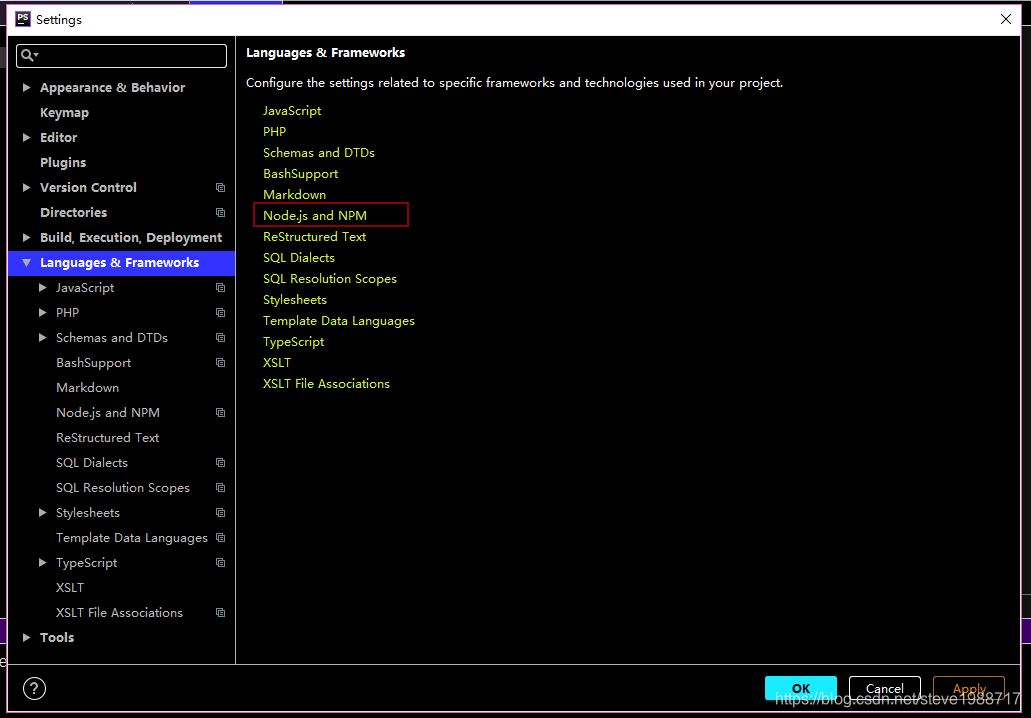
Task: Close the Settings dialog
Action: [1005, 19]
